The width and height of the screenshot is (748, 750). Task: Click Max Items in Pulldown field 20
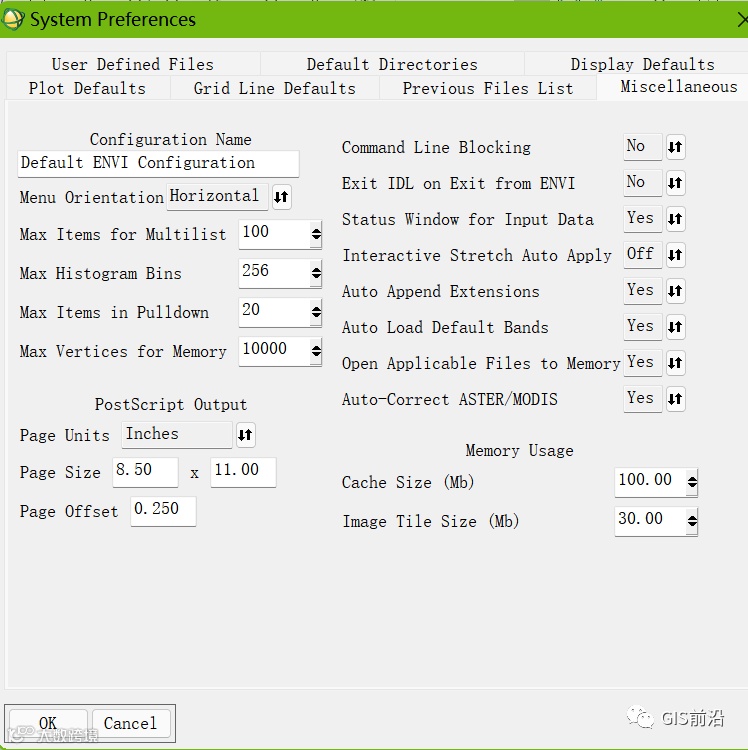pos(275,312)
